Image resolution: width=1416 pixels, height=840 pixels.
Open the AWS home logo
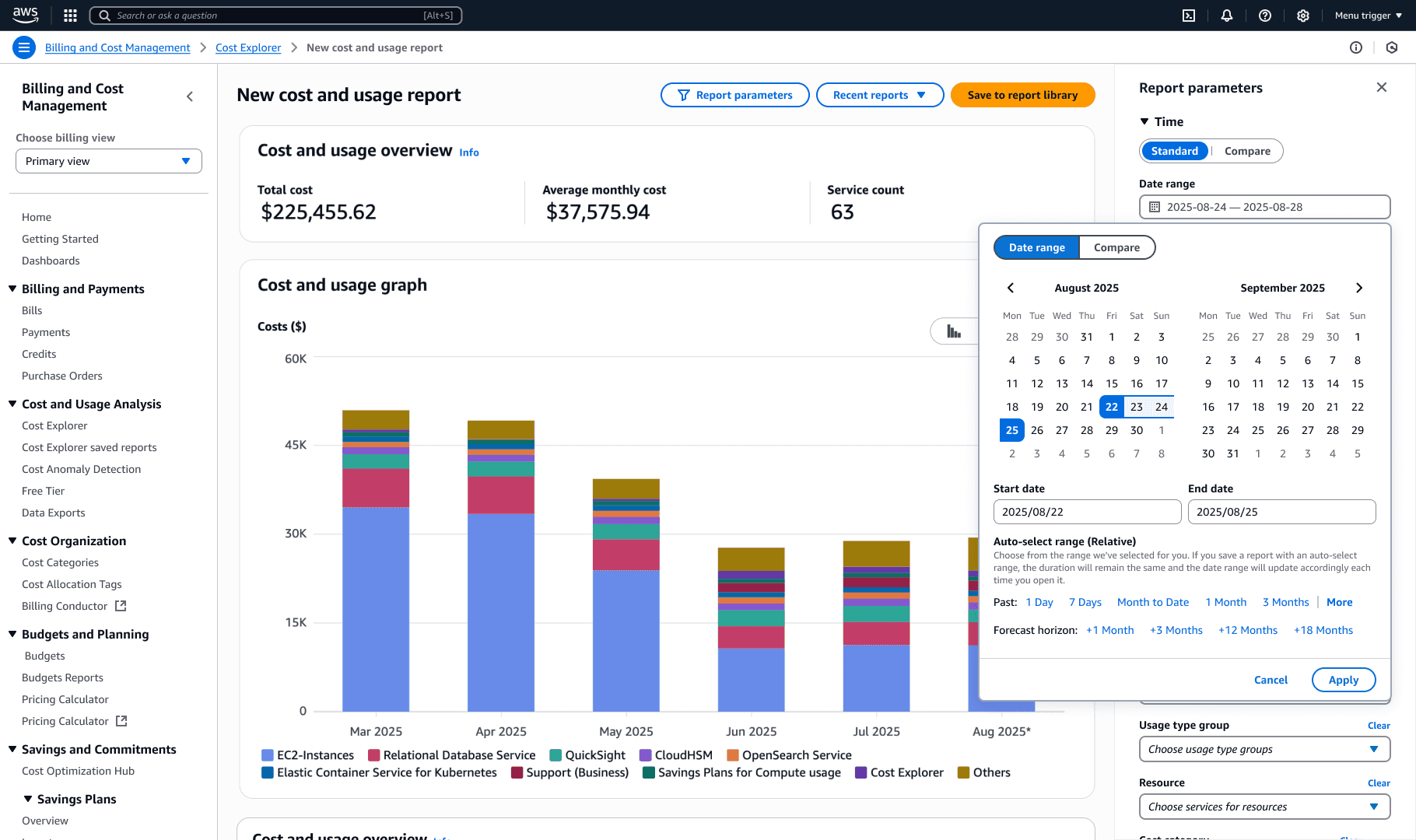pos(25,15)
